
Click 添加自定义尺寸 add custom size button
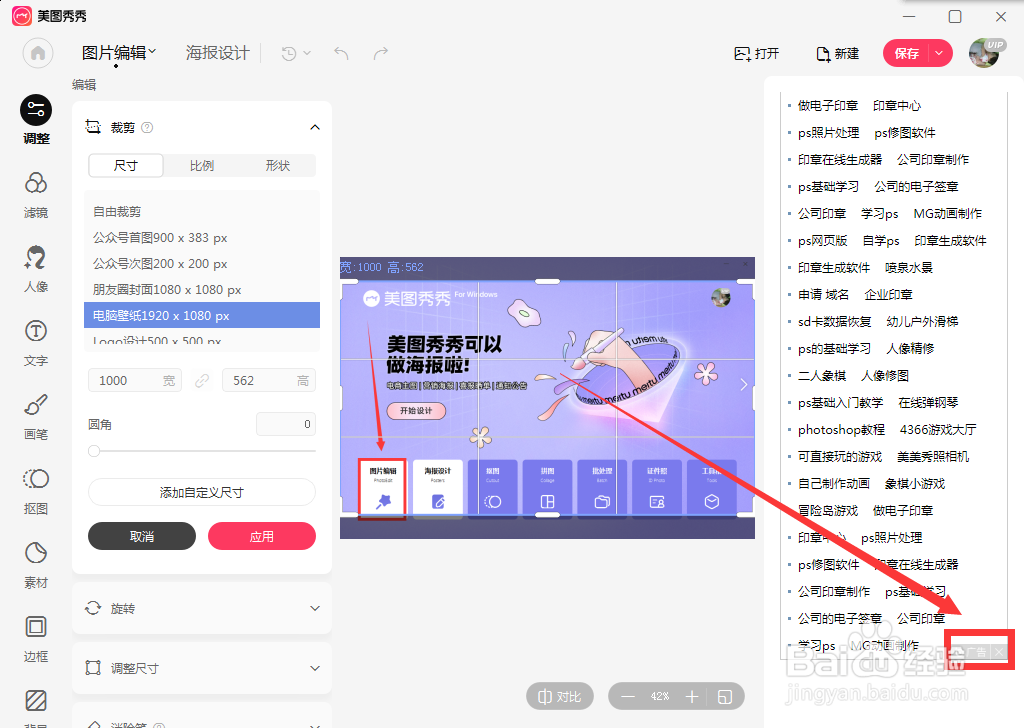click(x=202, y=492)
